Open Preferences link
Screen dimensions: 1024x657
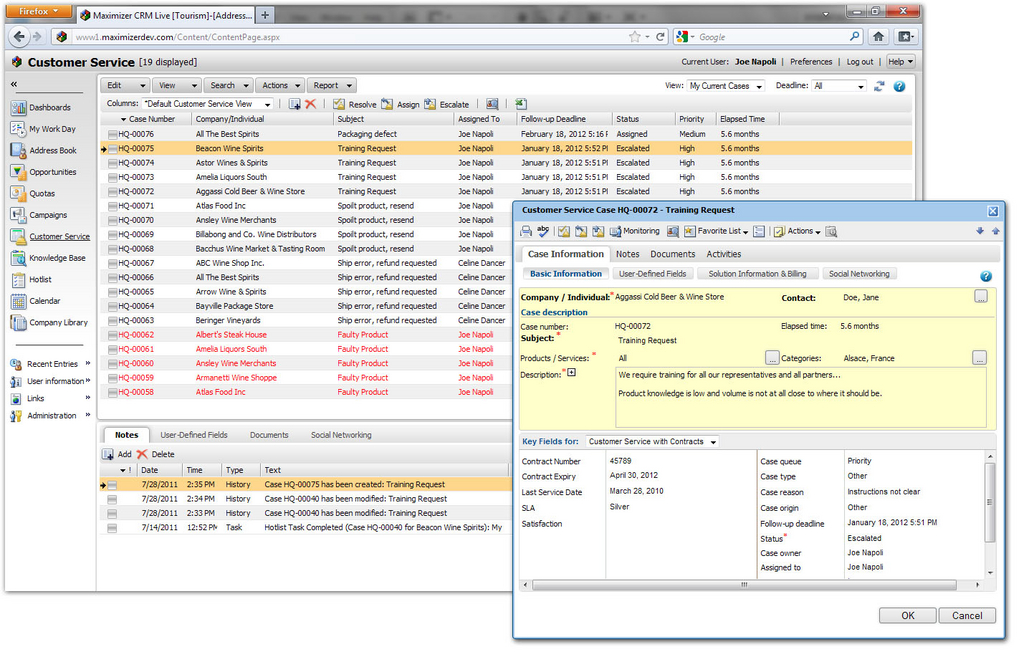810,62
